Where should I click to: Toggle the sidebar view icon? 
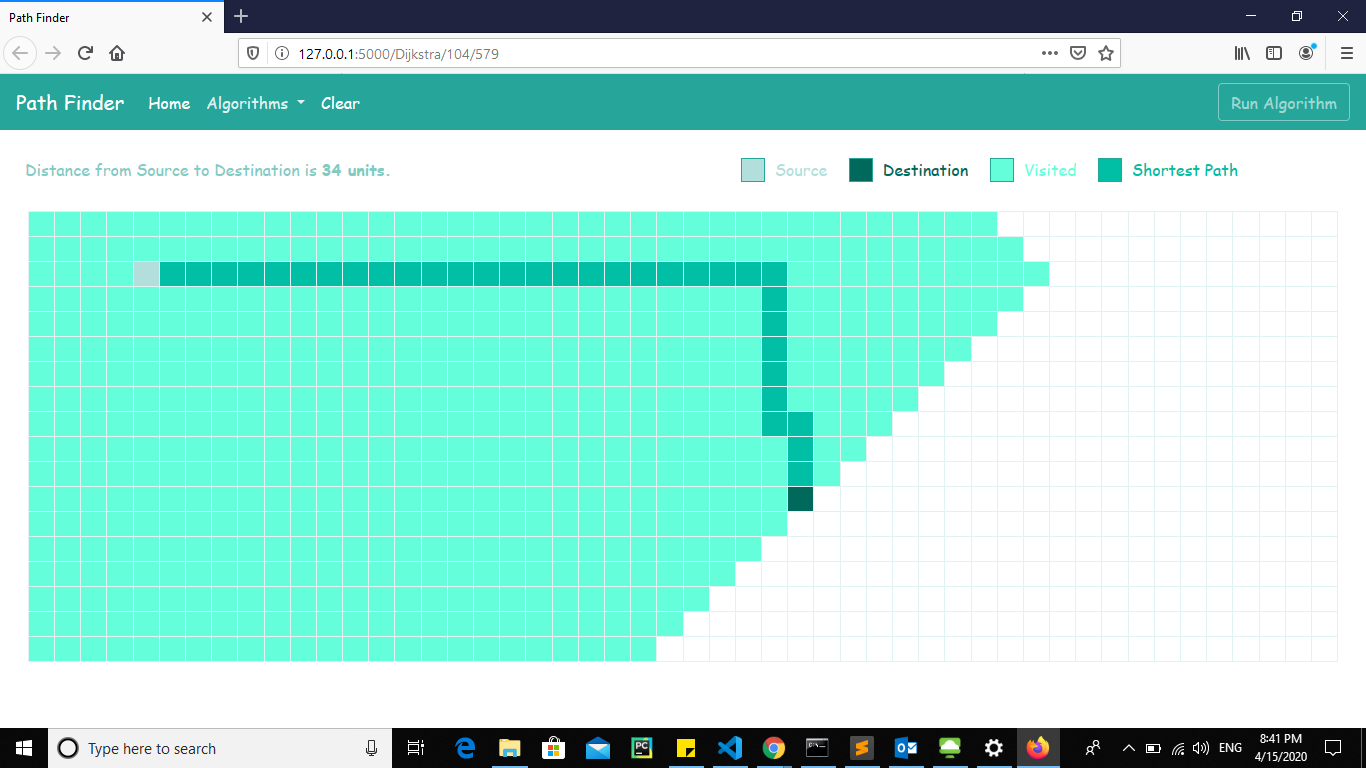1274,53
